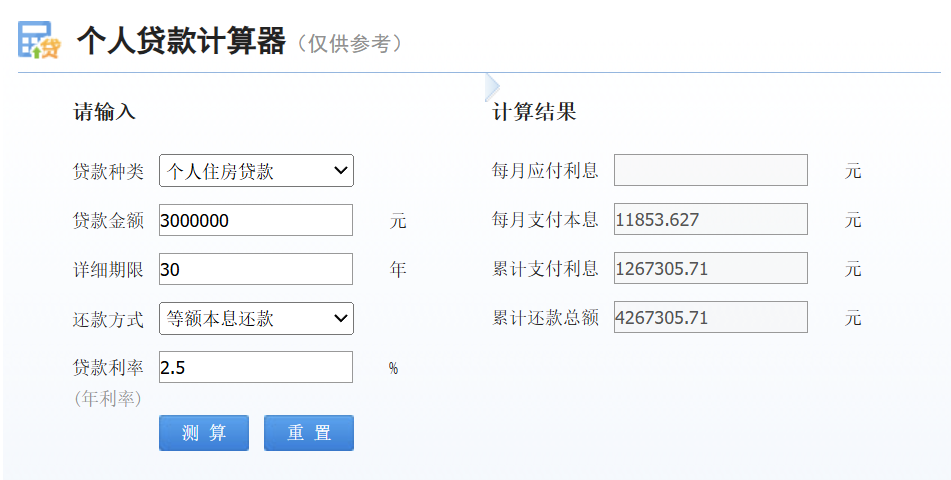Click the 贷款种类 label text
The height and width of the screenshot is (480, 951).
pos(108,171)
